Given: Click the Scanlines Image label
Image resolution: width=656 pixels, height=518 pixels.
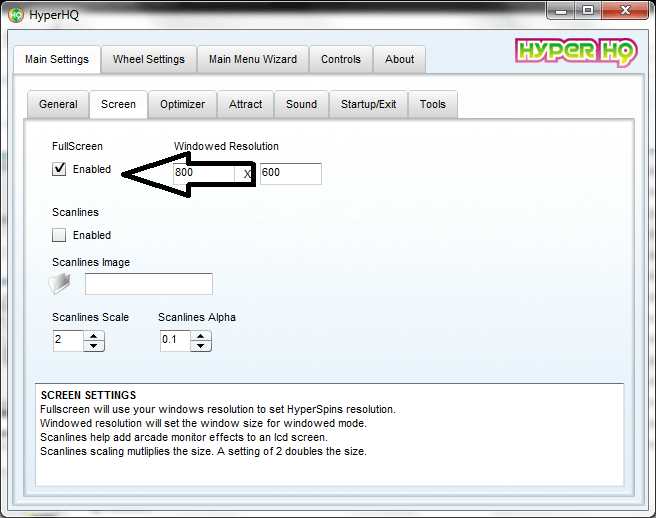Looking at the screenshot, I should (x=91, y=262).
